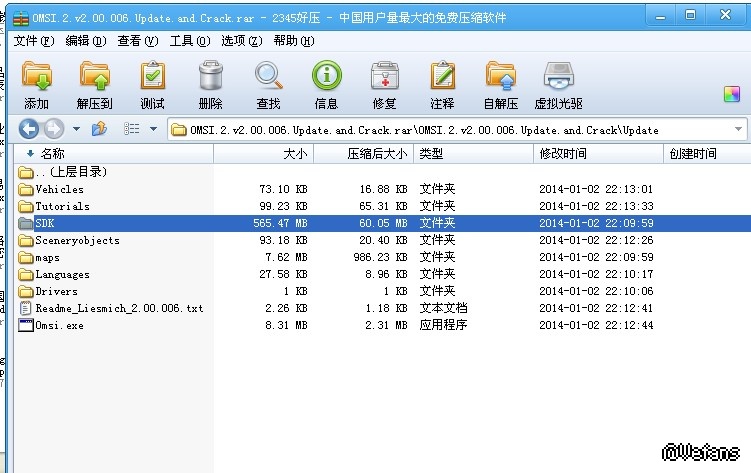The height and width of the screenshot is (473, 751).
Task: Click the 删除 (Delete) trash icon
Action: (x=211, y=76)
